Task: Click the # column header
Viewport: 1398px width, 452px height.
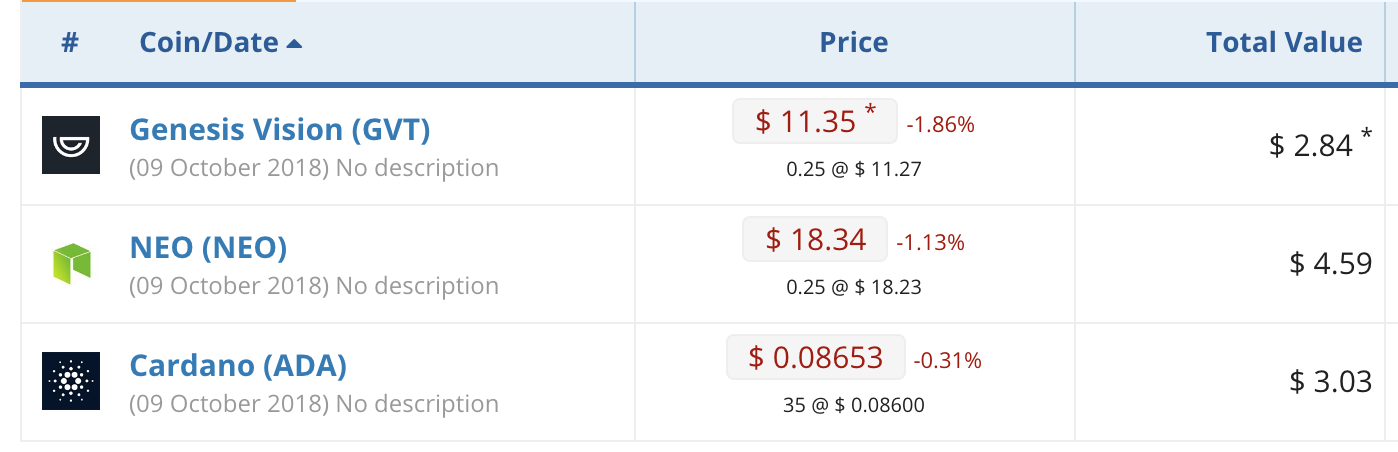Action: [70, 43]
